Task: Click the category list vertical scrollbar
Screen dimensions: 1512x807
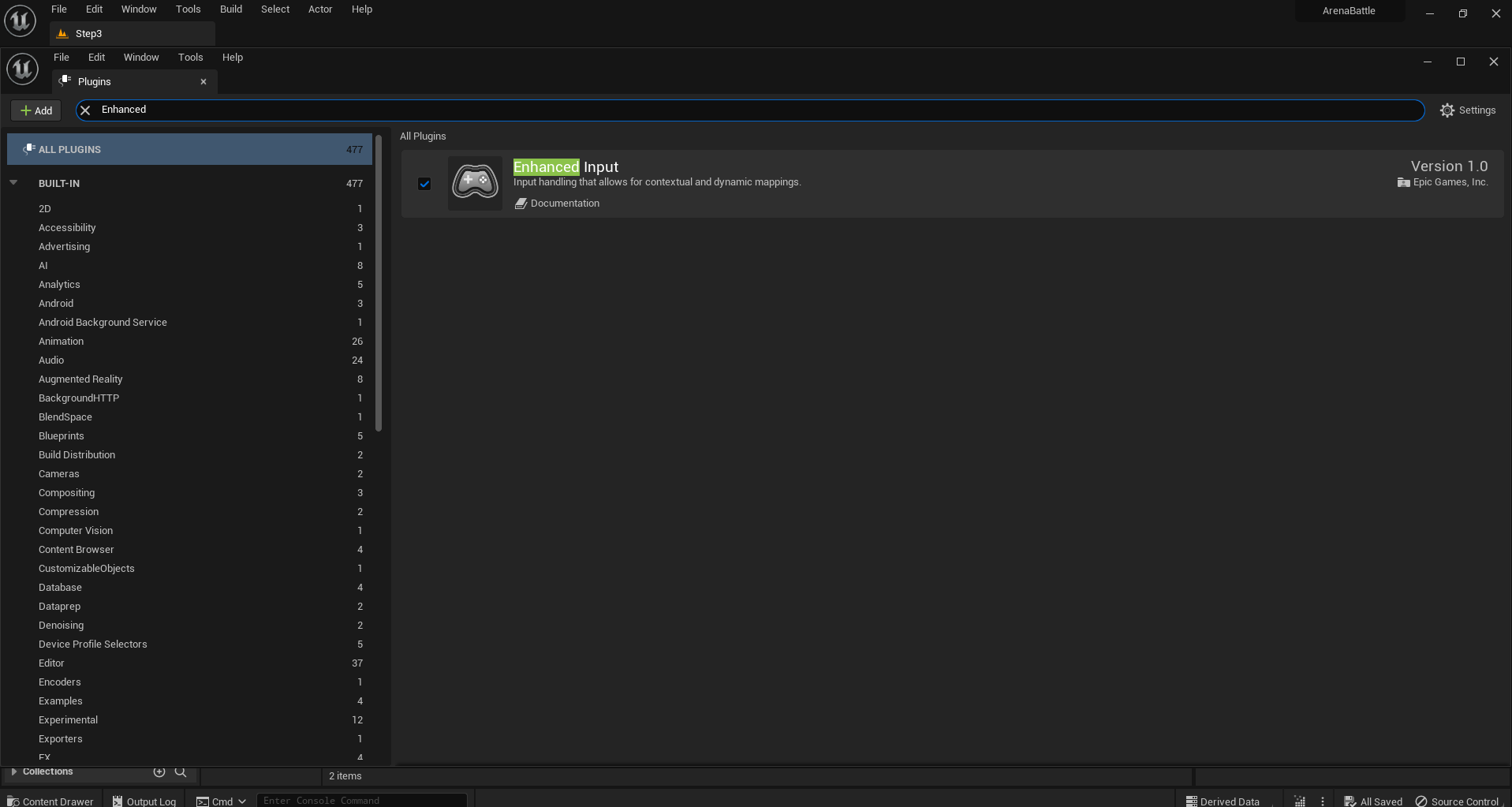Action: click(379, 284)
